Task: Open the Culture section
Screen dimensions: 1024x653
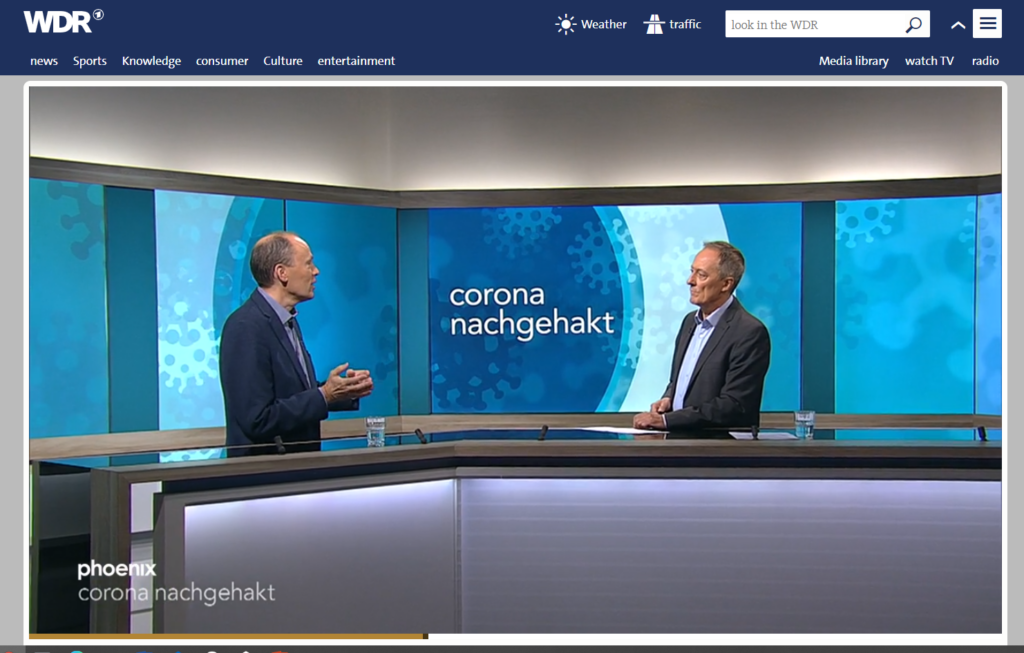Action: pyautogui.click(x=283, y=61)
